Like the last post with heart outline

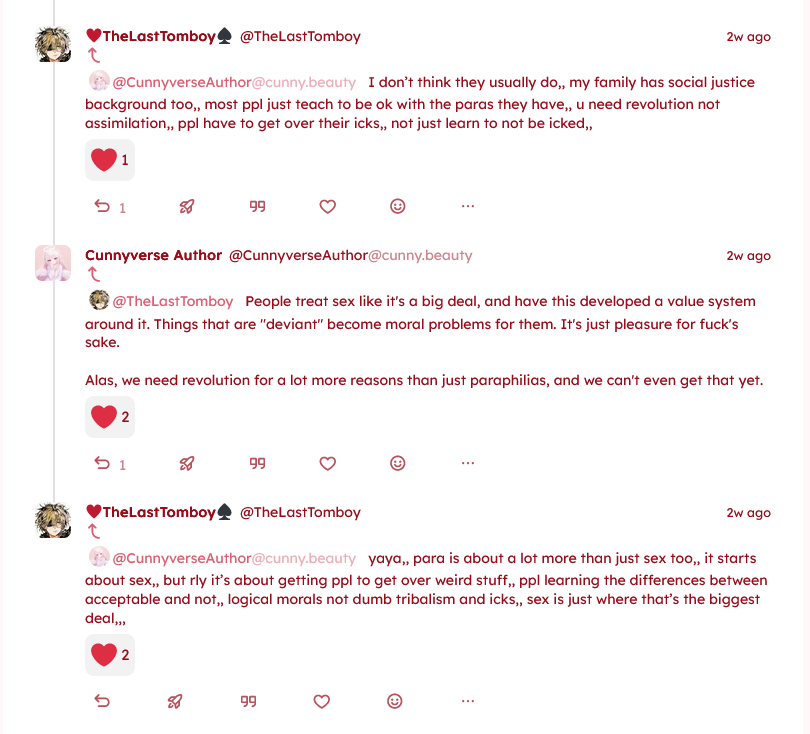point(322,701)
